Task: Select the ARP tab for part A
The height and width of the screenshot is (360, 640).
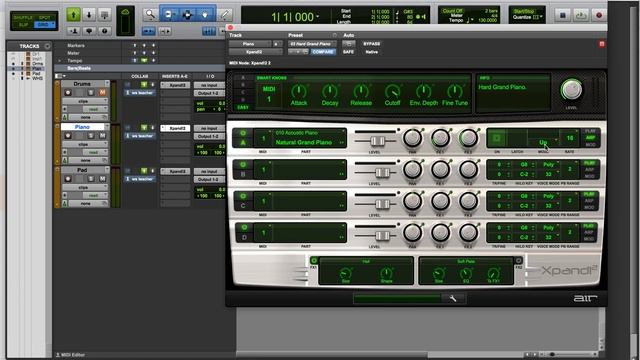Action: (x=590, y=138)
